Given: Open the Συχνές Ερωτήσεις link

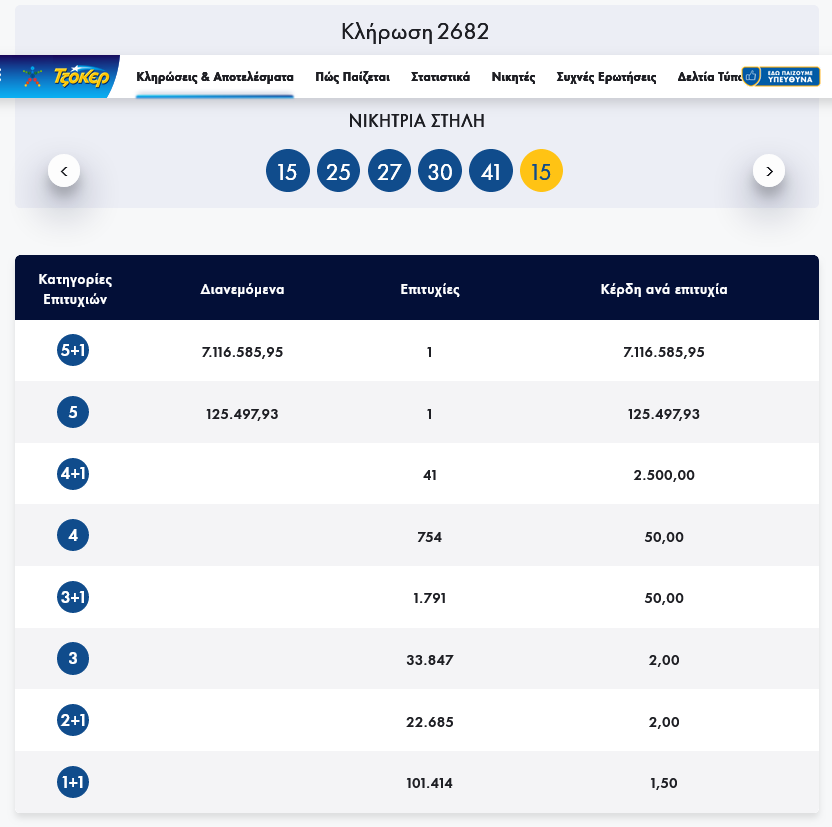Looking at the screenshot, I should (x=606, y=77).
